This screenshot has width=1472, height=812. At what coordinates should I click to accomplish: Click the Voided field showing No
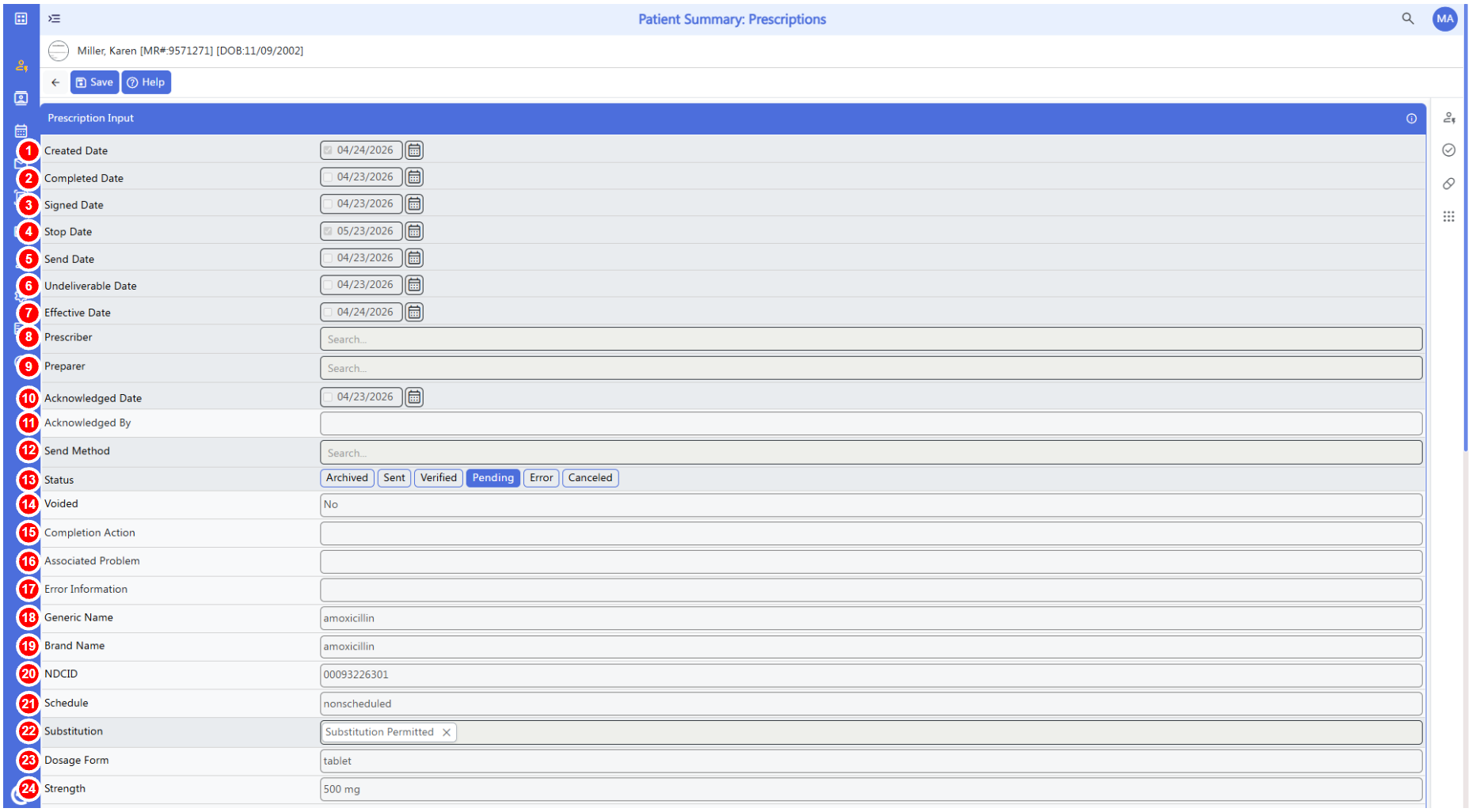point(871,505)
